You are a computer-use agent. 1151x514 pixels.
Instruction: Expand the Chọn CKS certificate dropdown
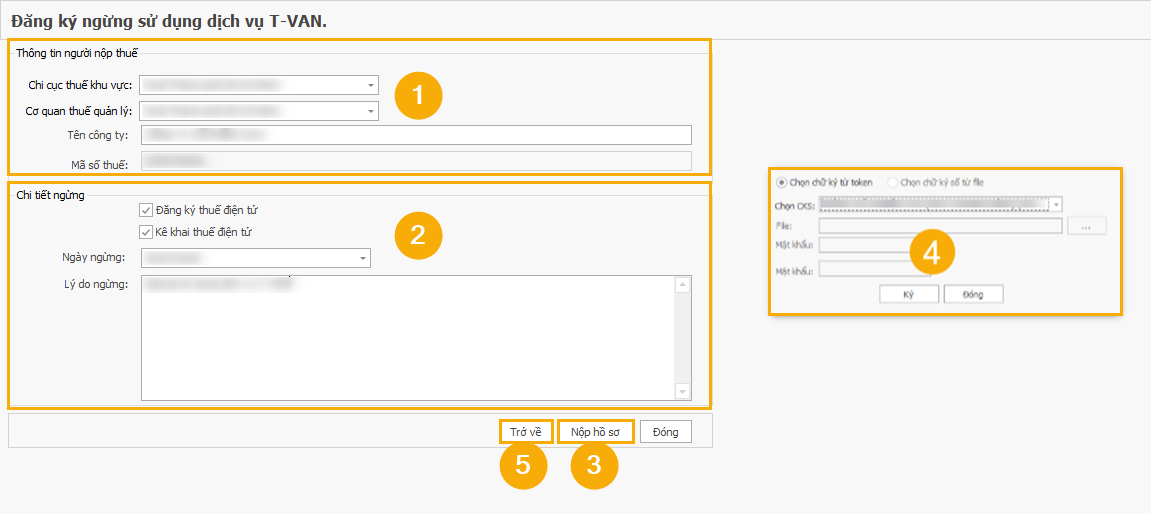click(1056, 204)
